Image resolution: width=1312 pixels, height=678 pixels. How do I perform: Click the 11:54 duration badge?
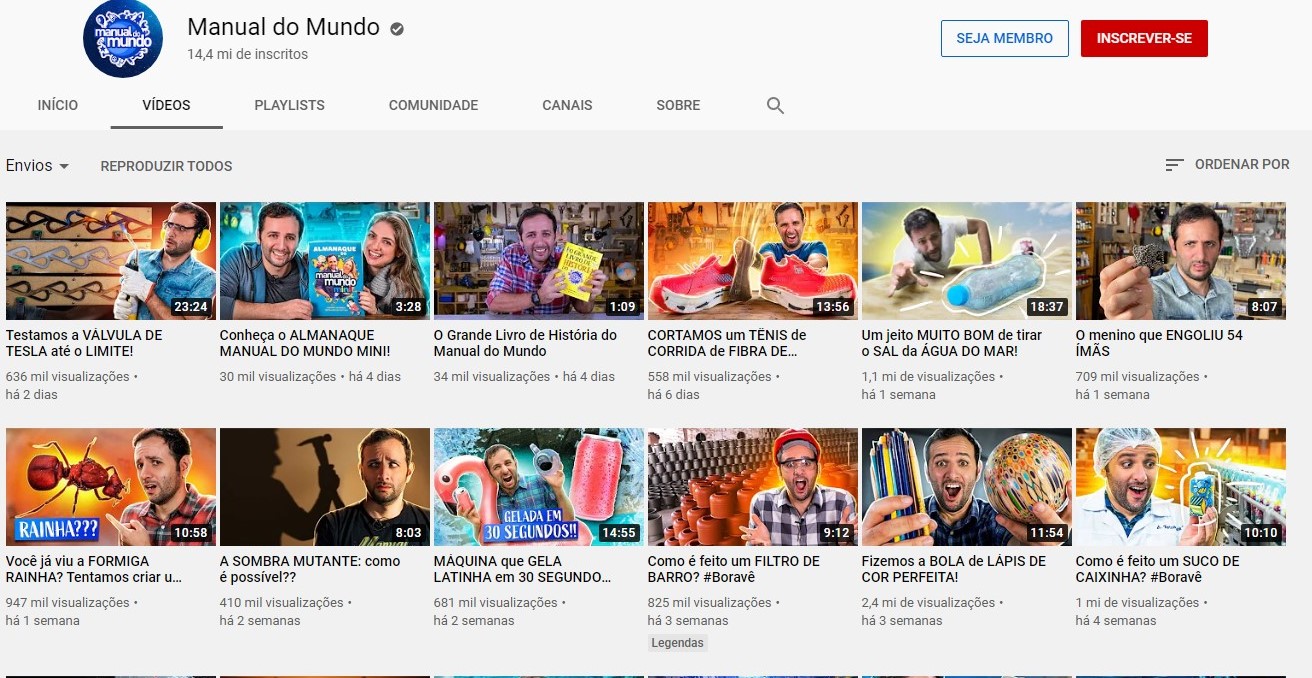1046,533
